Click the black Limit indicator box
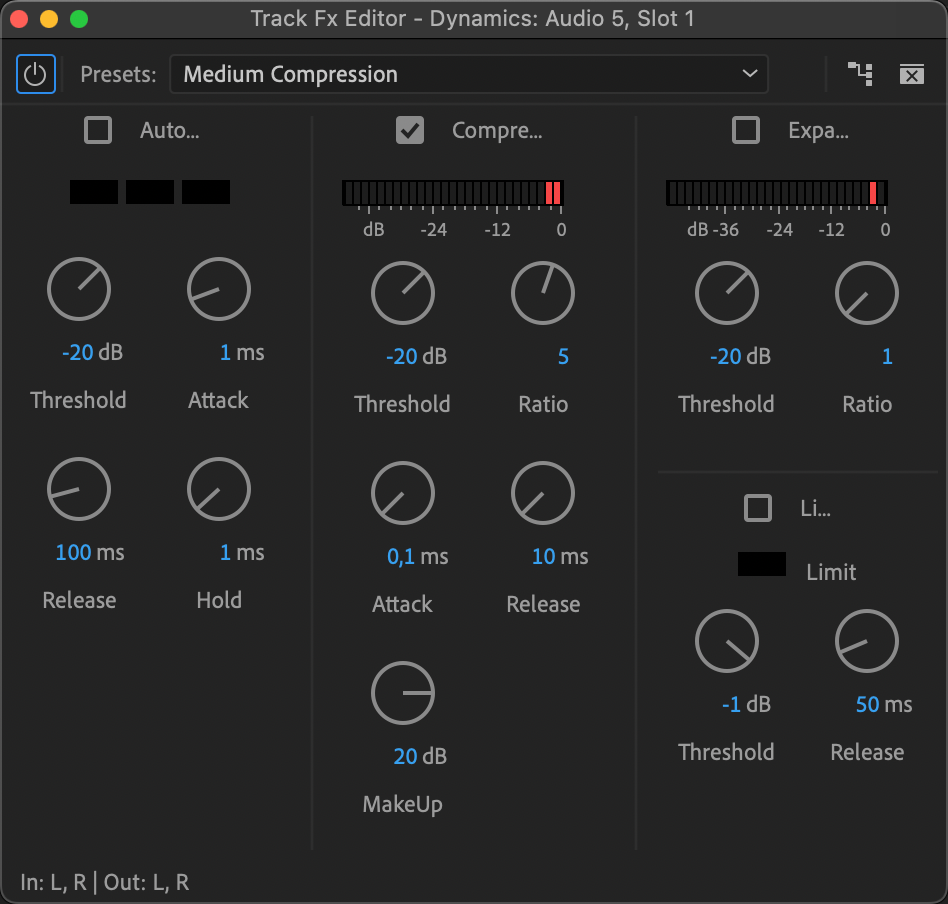Screen dimensions: 948x904 [762, 564]
